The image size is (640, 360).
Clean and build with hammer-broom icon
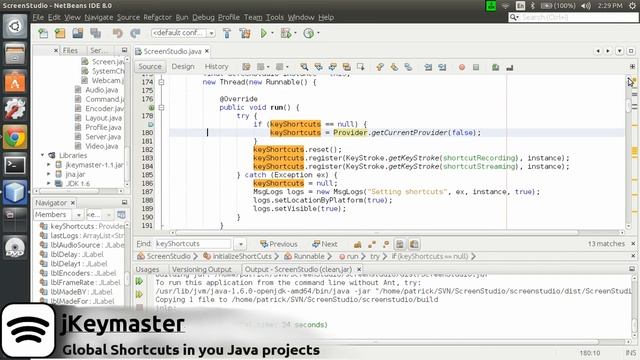245,33
